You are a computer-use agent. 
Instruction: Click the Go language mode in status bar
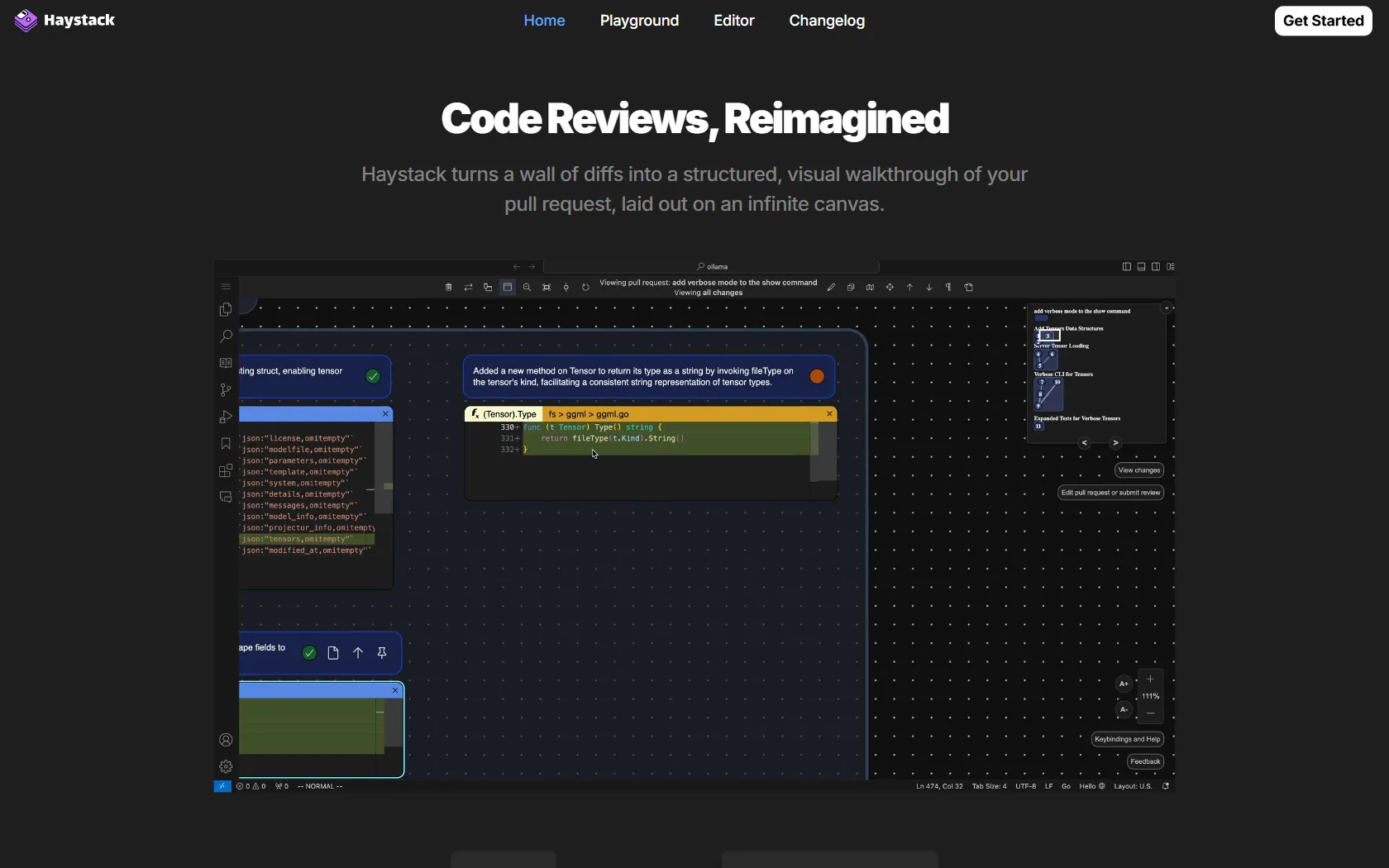(1066, 786)
